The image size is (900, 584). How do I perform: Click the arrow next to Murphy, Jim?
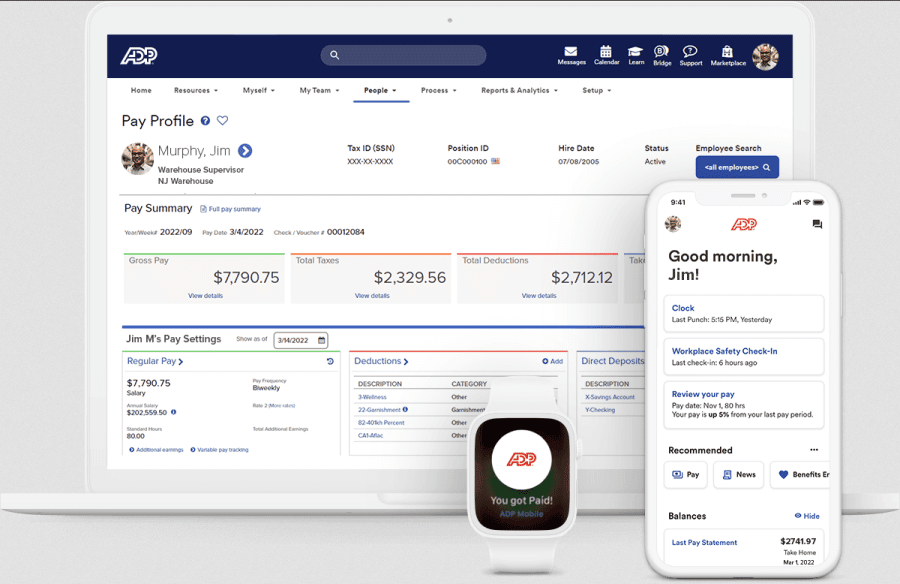[x=245, y=150]
